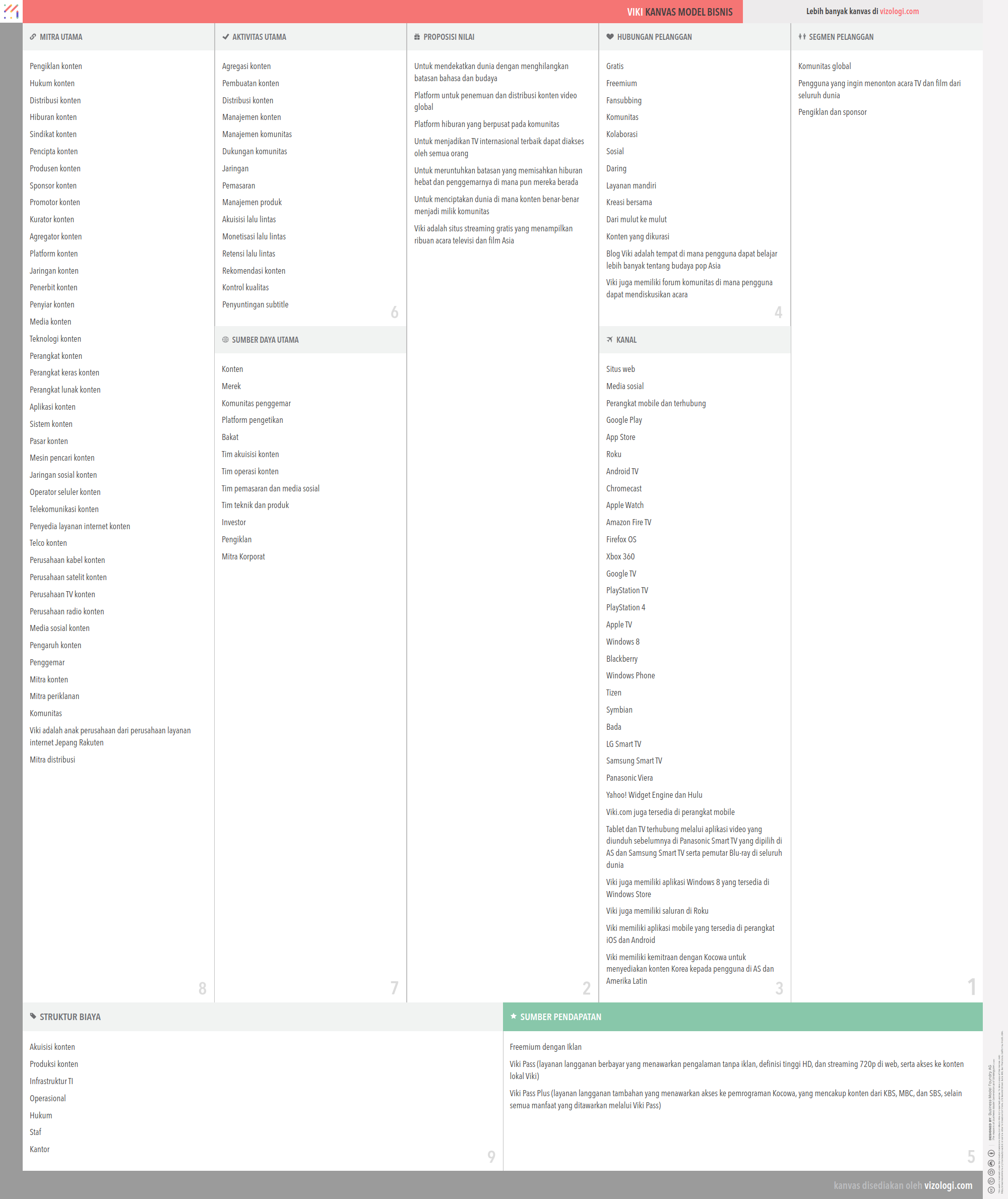Open the vizologi.com link in the footer

[948, 1185]
